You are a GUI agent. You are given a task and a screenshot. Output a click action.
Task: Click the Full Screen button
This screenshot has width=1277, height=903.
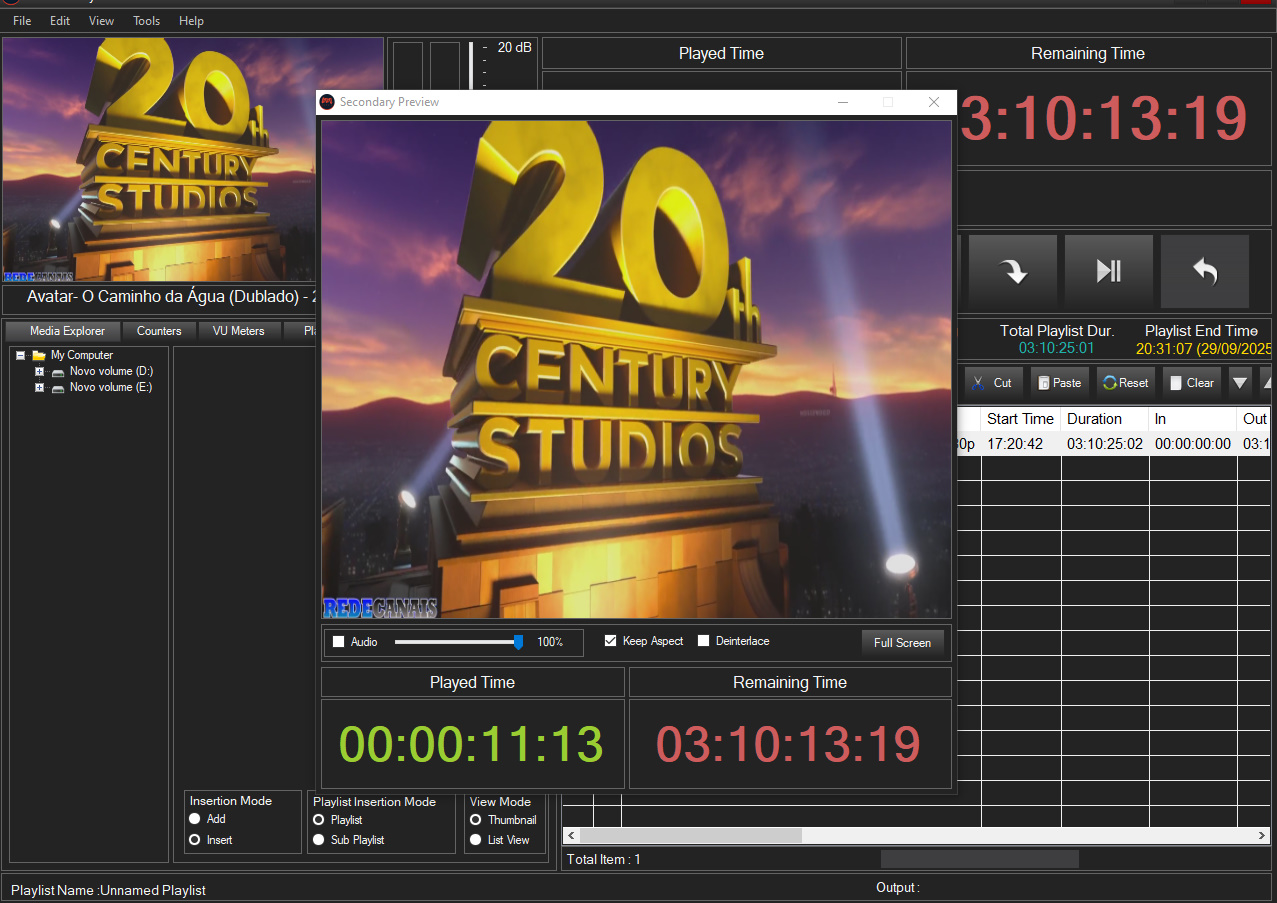(x=902, y=643)
